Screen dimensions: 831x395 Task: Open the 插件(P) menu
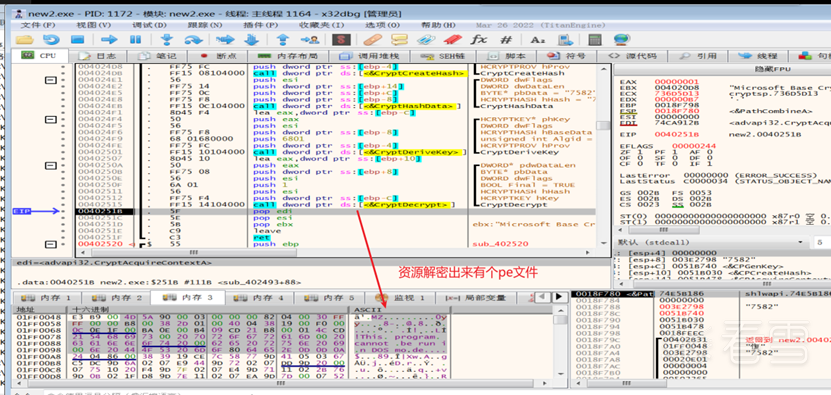[x=261, y=25]
